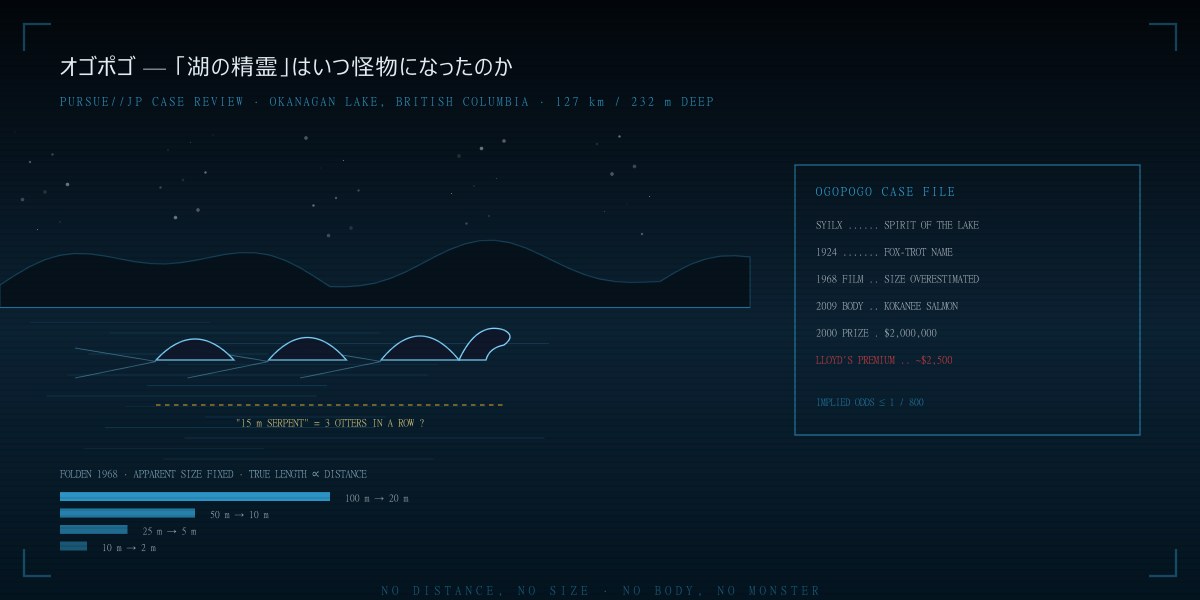The image size is (1200, 600).
Task: Click the "15 m SERPENT" = 3 otters caption
Action: point(330,424)
